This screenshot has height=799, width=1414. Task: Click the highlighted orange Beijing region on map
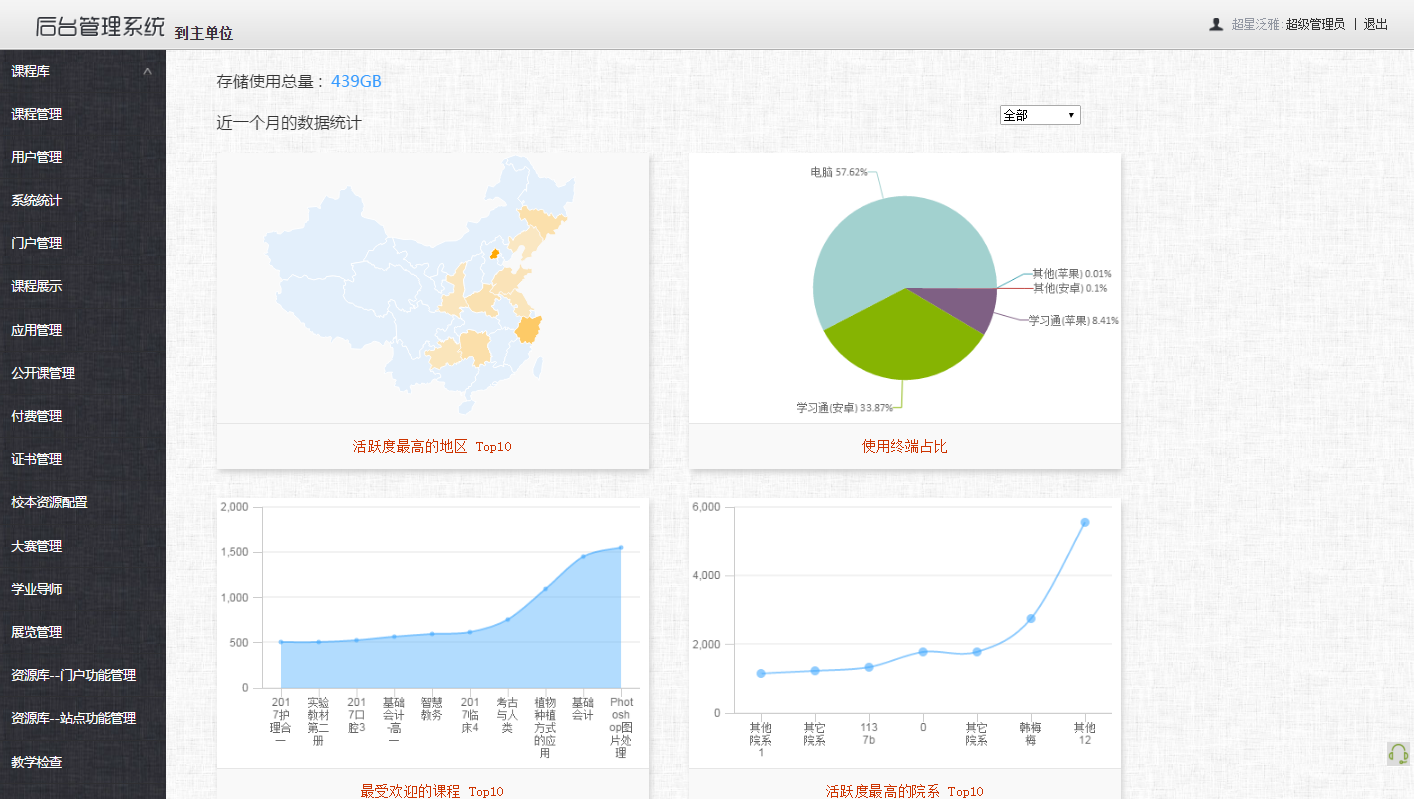click(x=494, y=254)
